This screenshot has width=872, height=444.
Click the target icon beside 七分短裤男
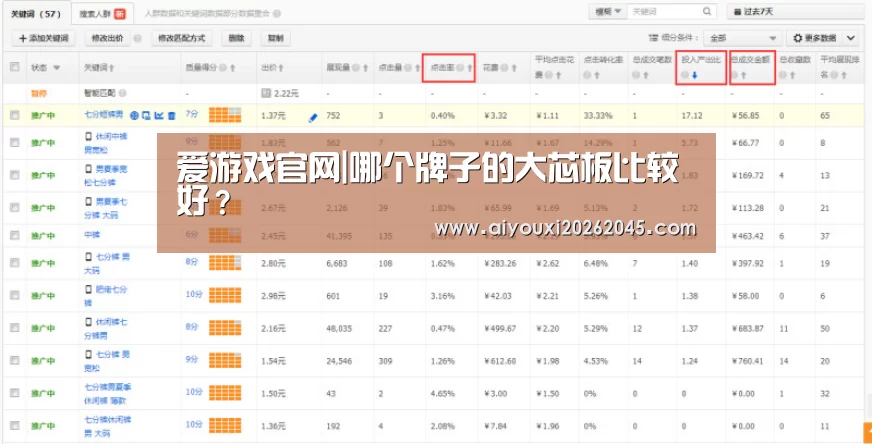click(x=134, y=116)
